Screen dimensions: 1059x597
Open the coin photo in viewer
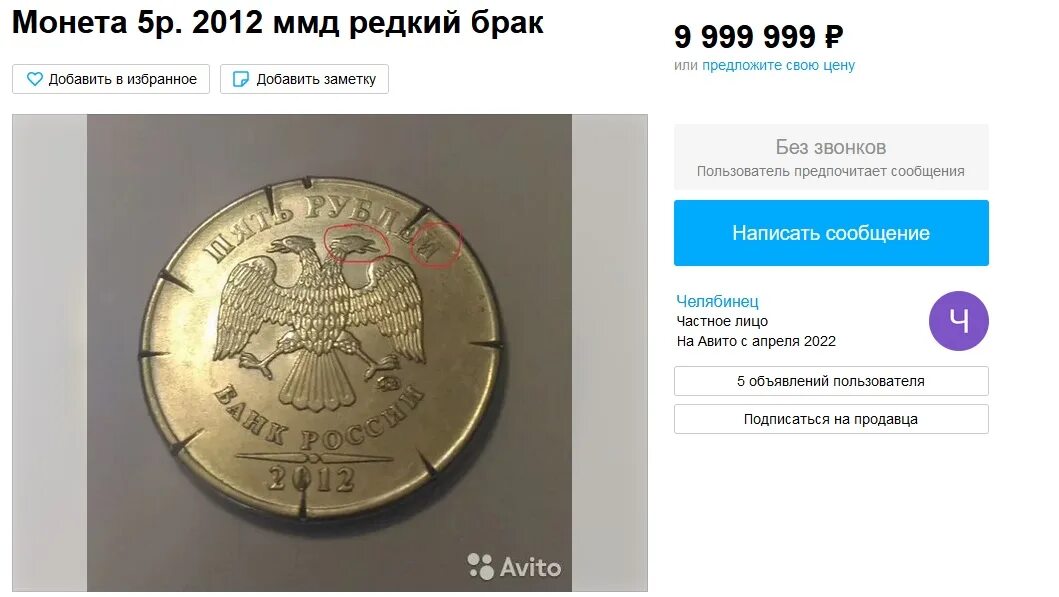point(330,353)
